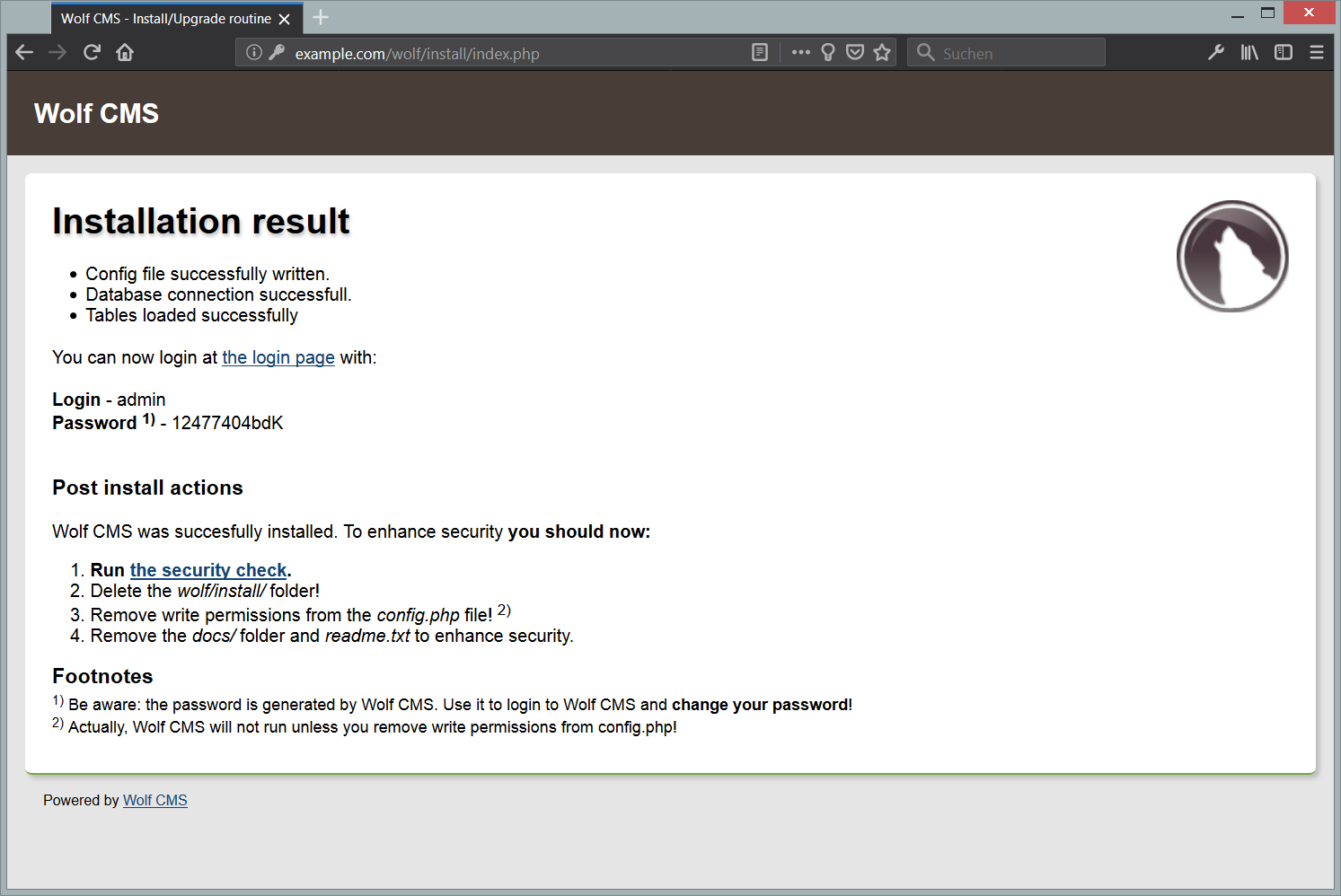The height and width of the screenshot is (896, 1341).
Task: Click the Login - admin text
Action: tap(109, 400)
